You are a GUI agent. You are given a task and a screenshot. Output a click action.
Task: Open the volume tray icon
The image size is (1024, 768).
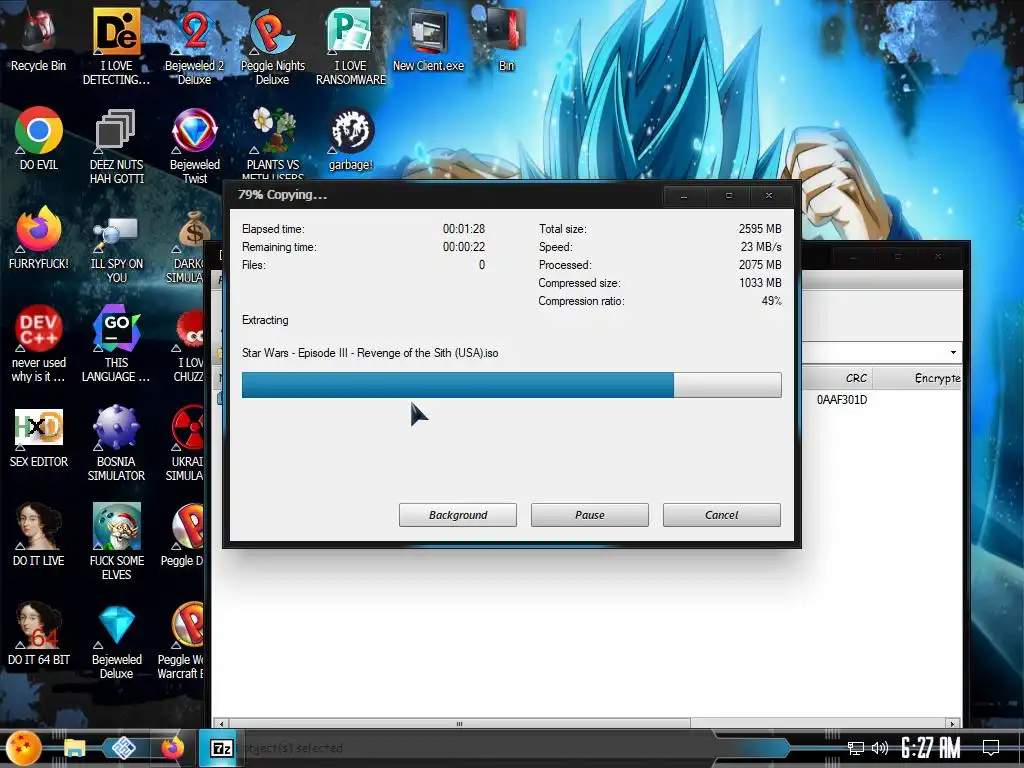pyautogui.click(x=880, y=748)
